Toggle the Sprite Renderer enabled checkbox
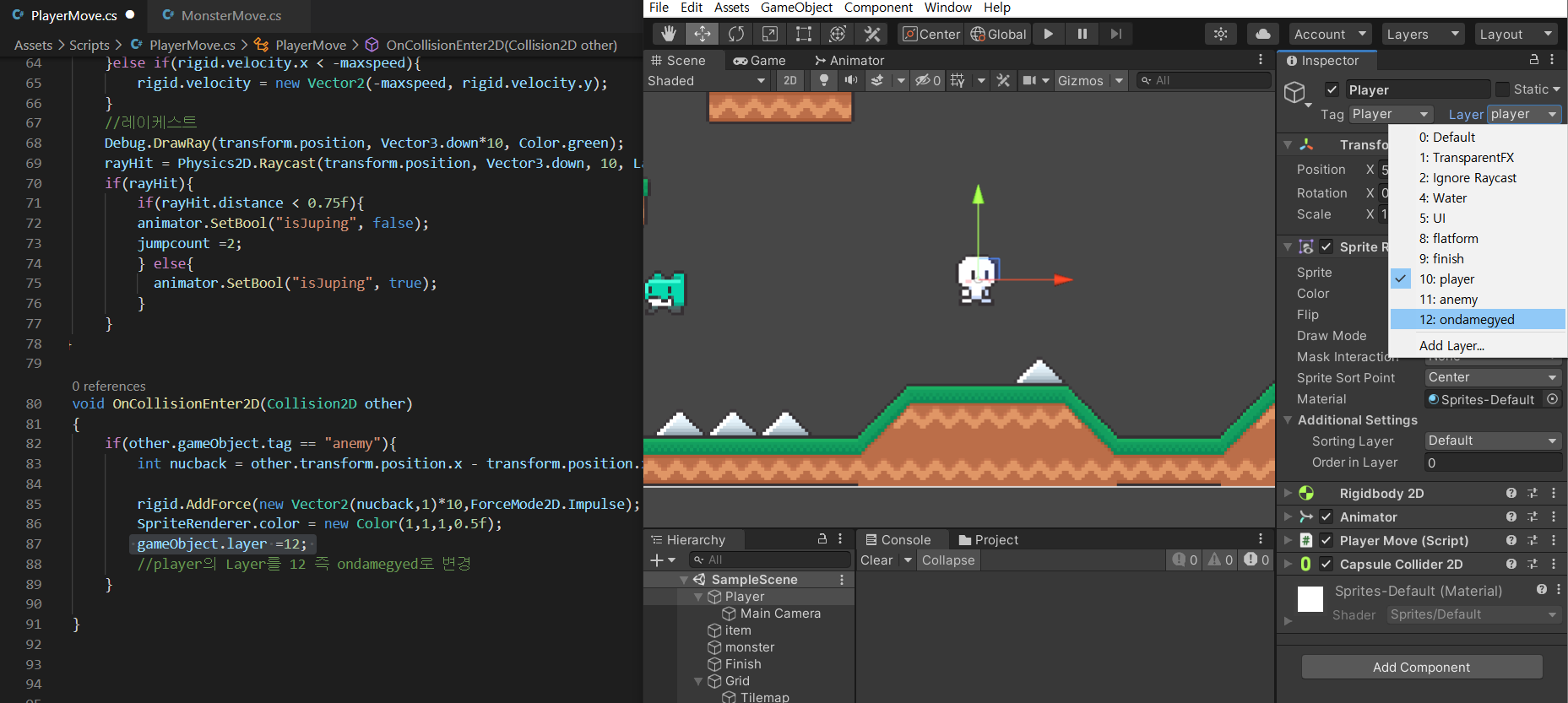The width and height of the screenshot is (1568, 703). click(x=1326, y=246)
